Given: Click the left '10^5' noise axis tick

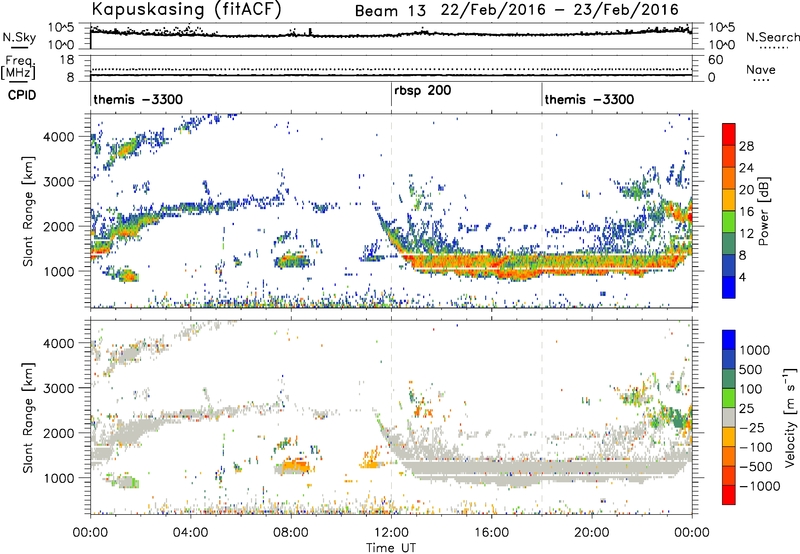Looking at the screenshot, I should (61, 28).
